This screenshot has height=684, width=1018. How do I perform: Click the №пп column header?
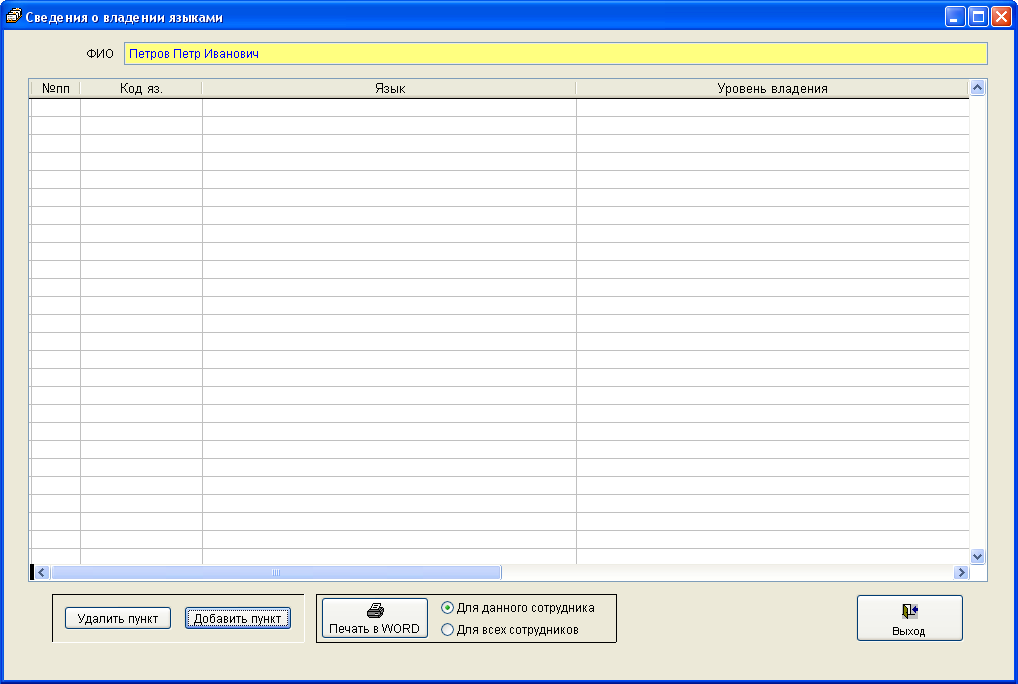(x=55, y=88)
